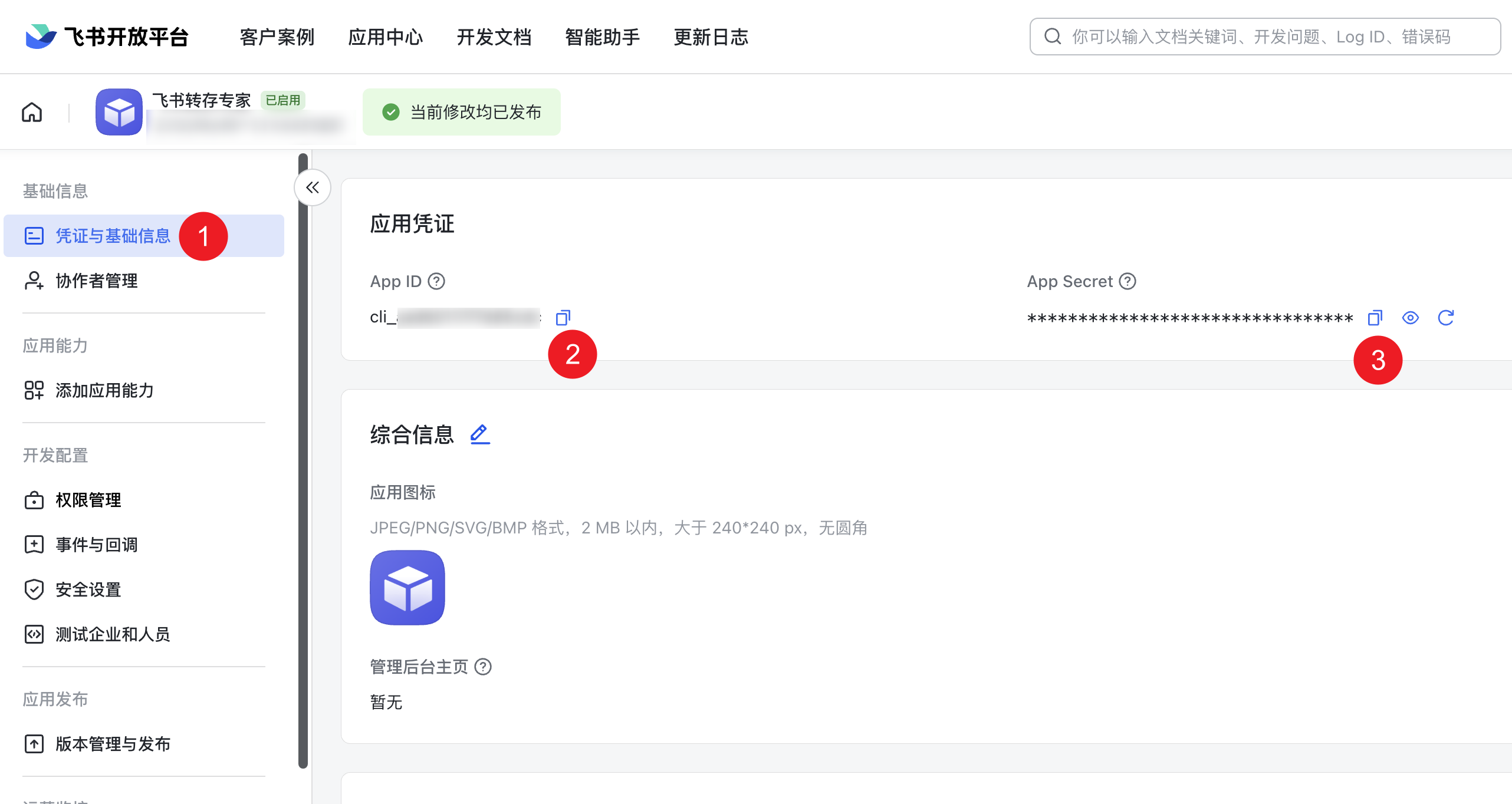
Task: Open the App ID help tooltip icon
Action: pyautogui.click(x=436, y=281)
